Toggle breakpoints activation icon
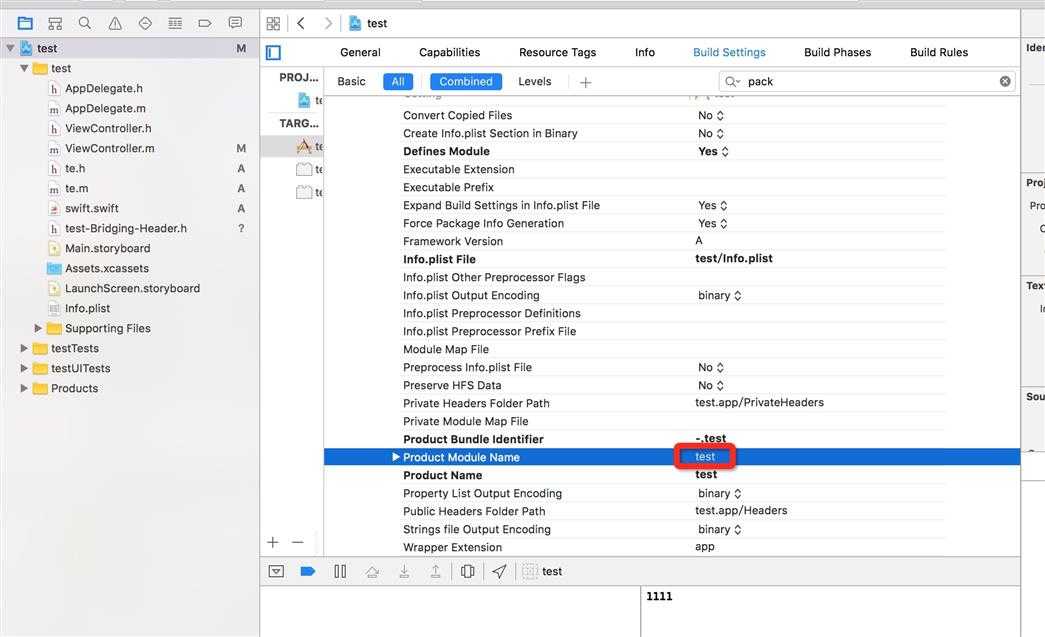This screenshot has height=637, width=1045. coord(307,571)
